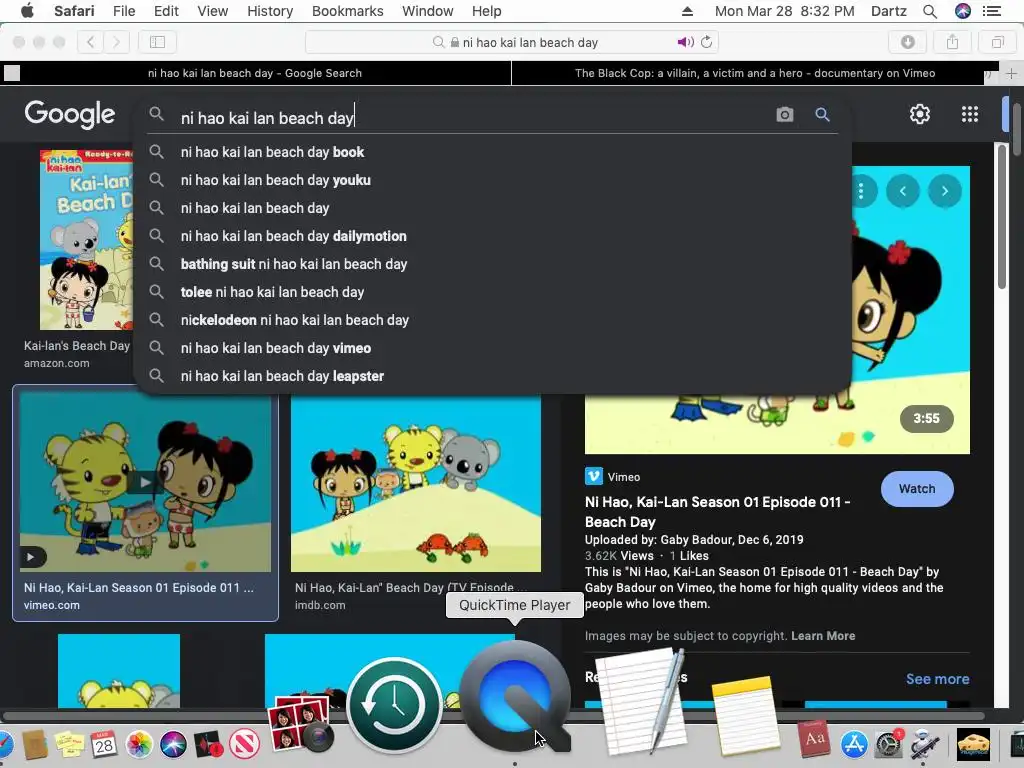Click the Learn More copyright link
1024x768 pixels.
(823, 635)
